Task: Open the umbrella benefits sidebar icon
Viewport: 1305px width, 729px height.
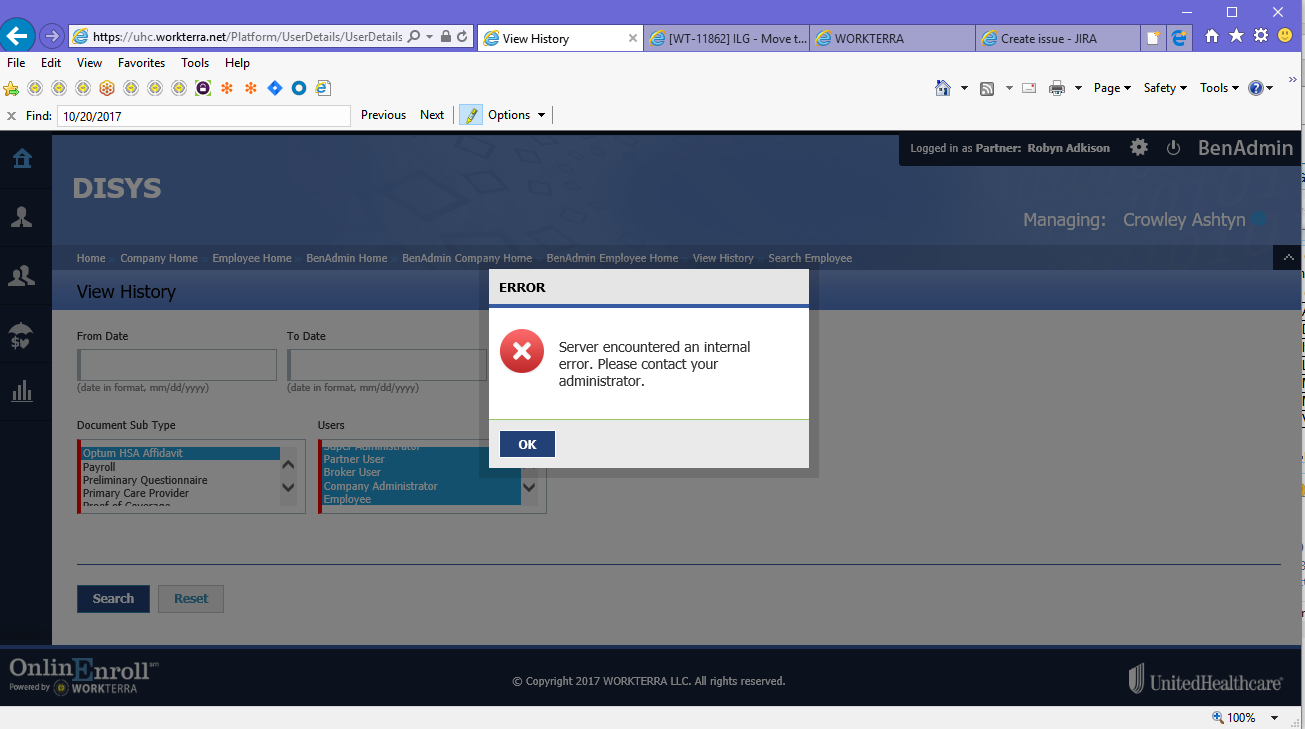Action: (21, 335)
